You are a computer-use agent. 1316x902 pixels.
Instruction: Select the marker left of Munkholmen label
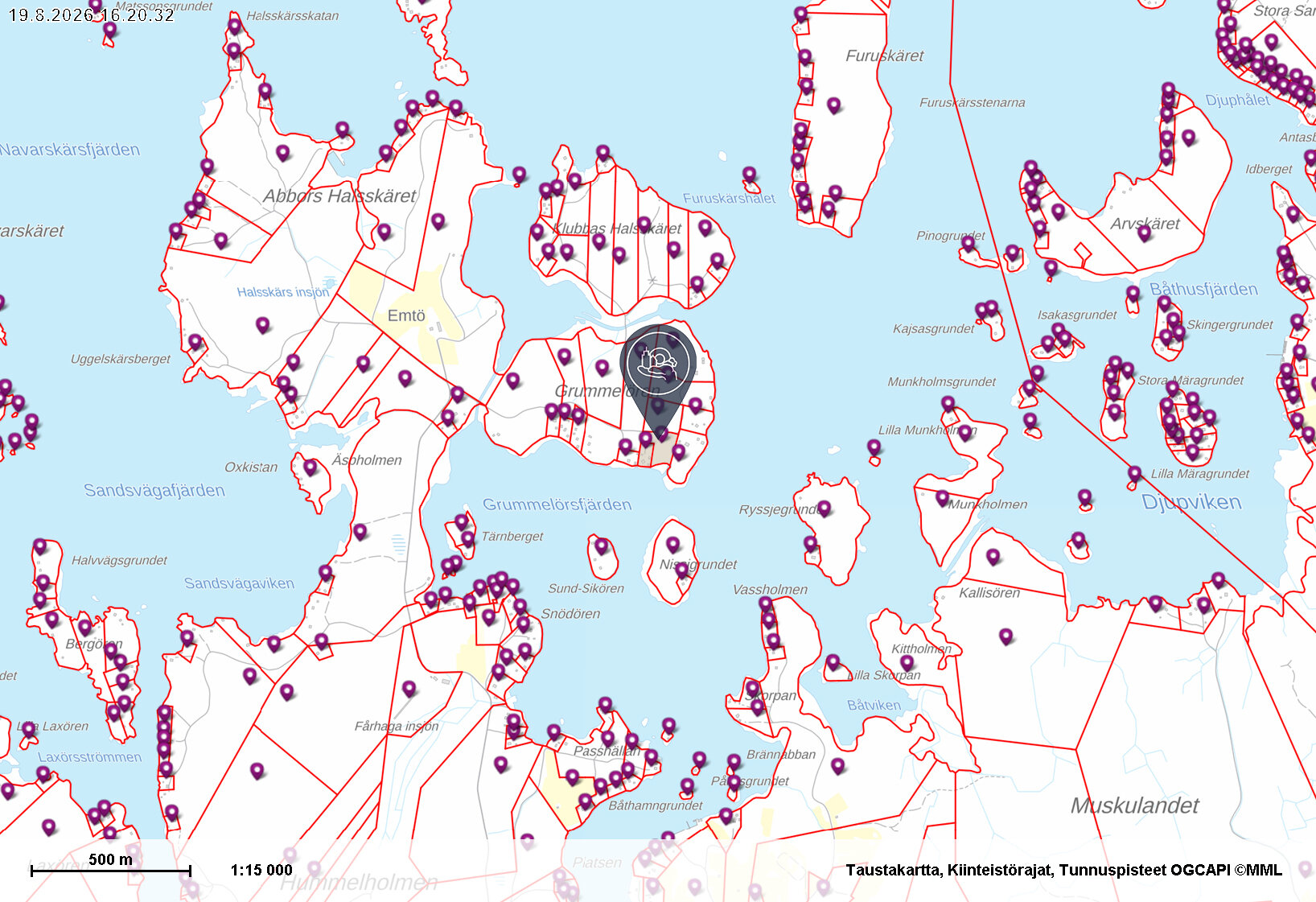[942, 498]
